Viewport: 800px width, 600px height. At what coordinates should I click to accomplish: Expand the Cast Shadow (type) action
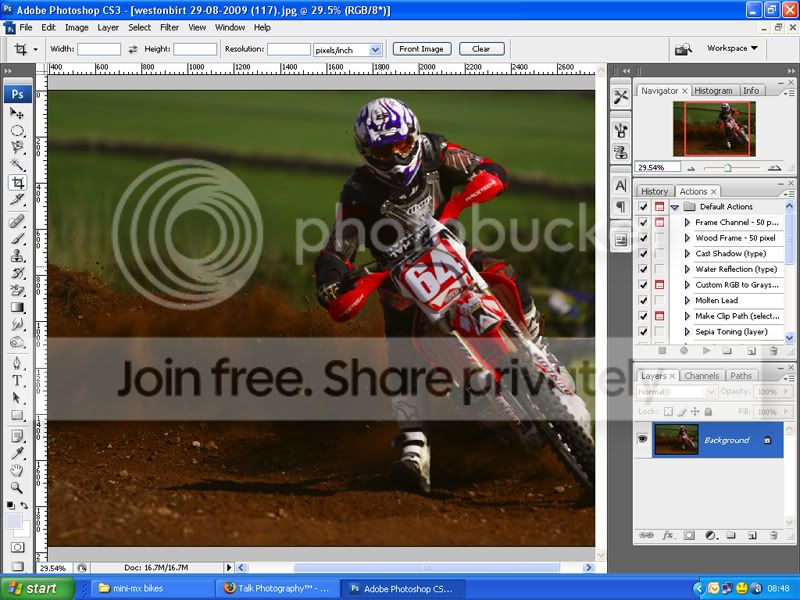coord(687,254)
